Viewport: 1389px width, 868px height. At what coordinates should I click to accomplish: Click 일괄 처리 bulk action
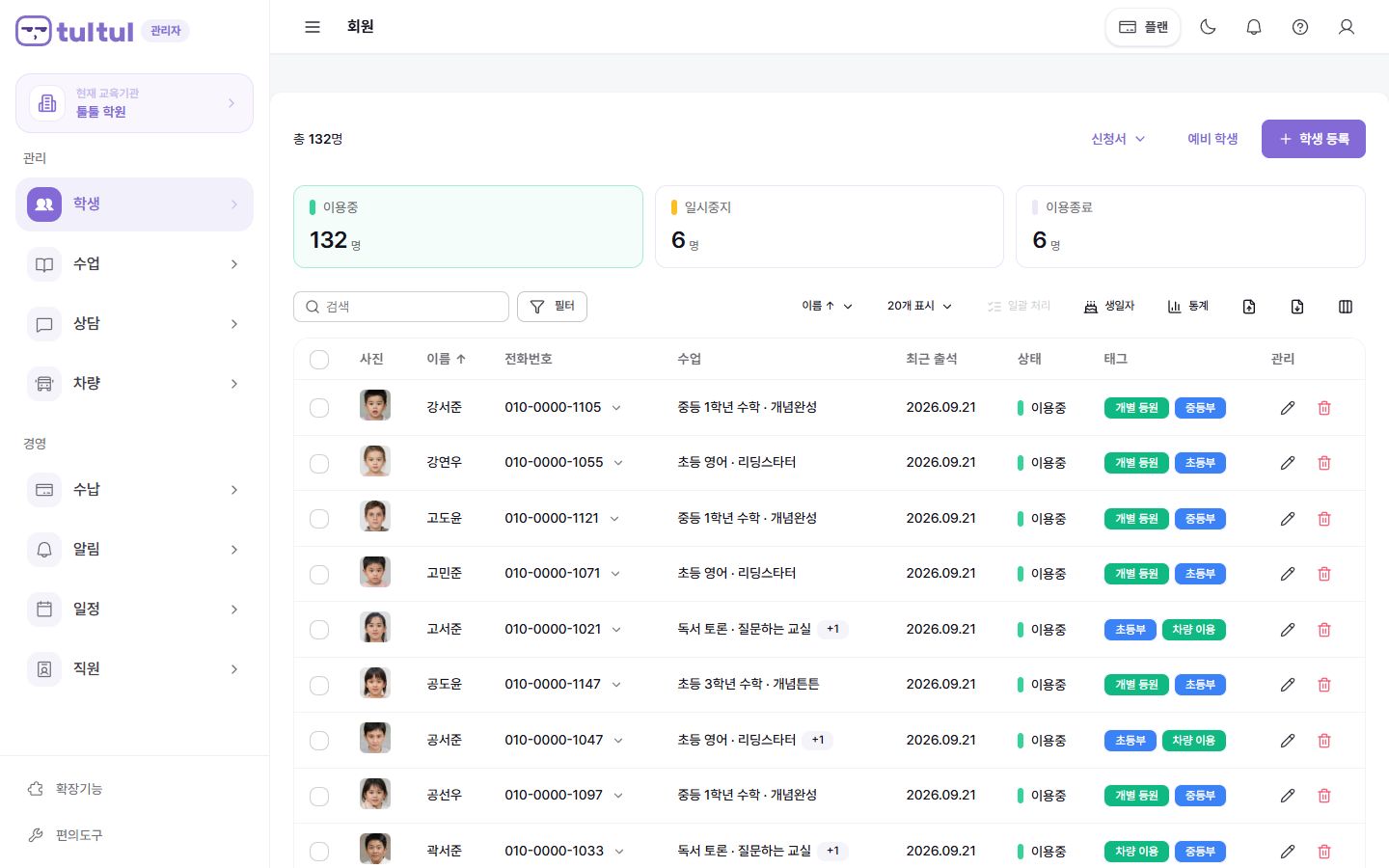pos(1019,307)
